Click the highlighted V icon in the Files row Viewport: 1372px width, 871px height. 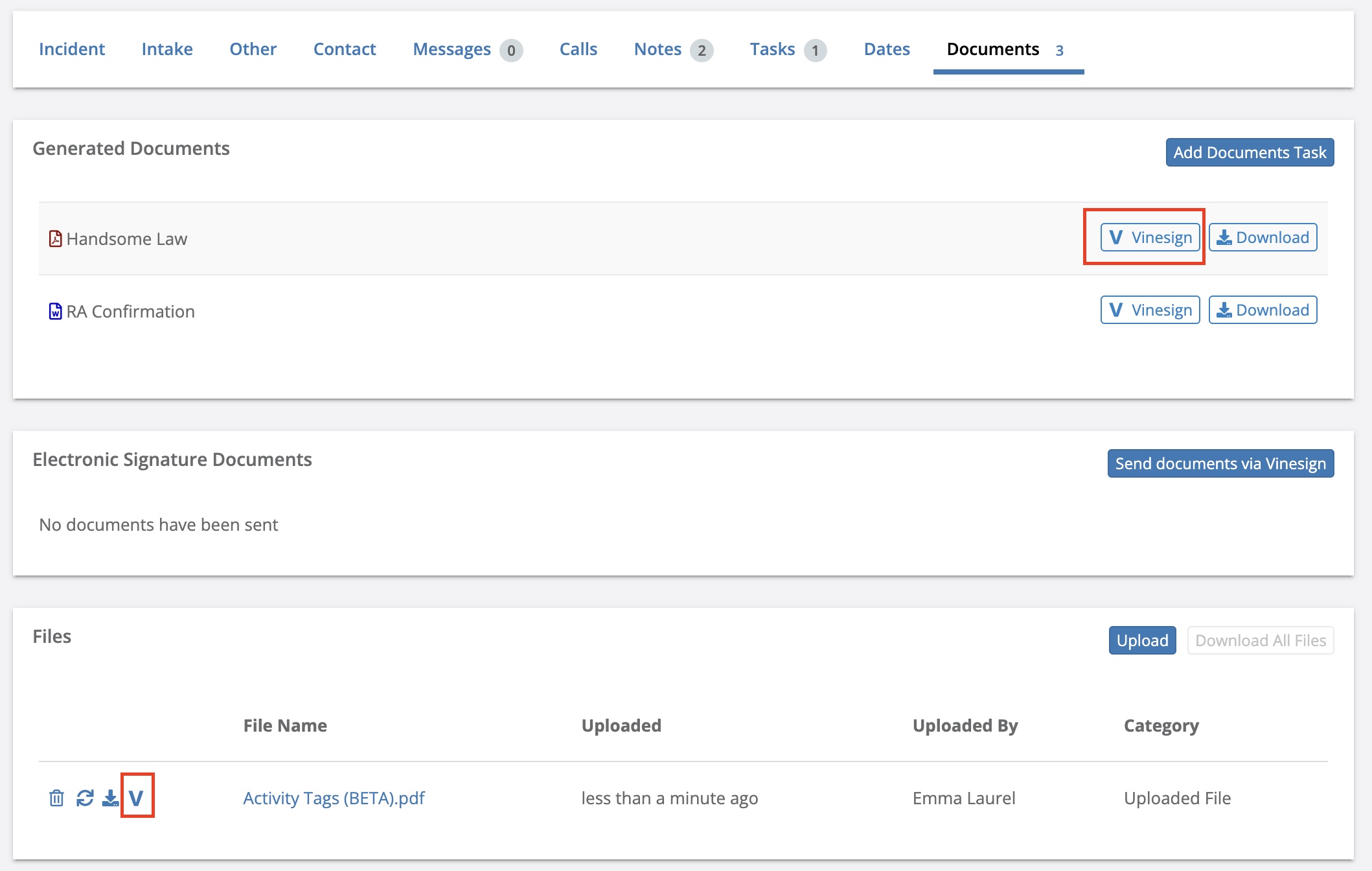tap(137, 798)
